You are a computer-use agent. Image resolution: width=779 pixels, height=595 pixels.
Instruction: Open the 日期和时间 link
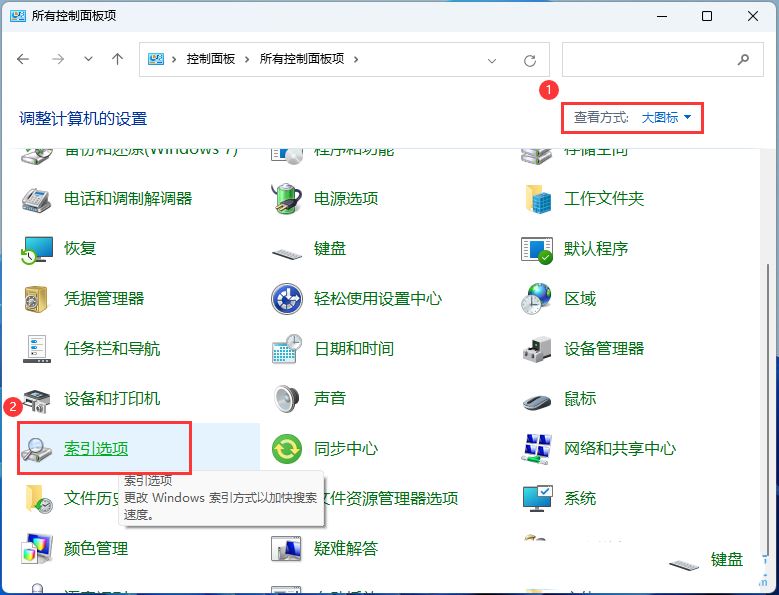[x=354, y=348]
